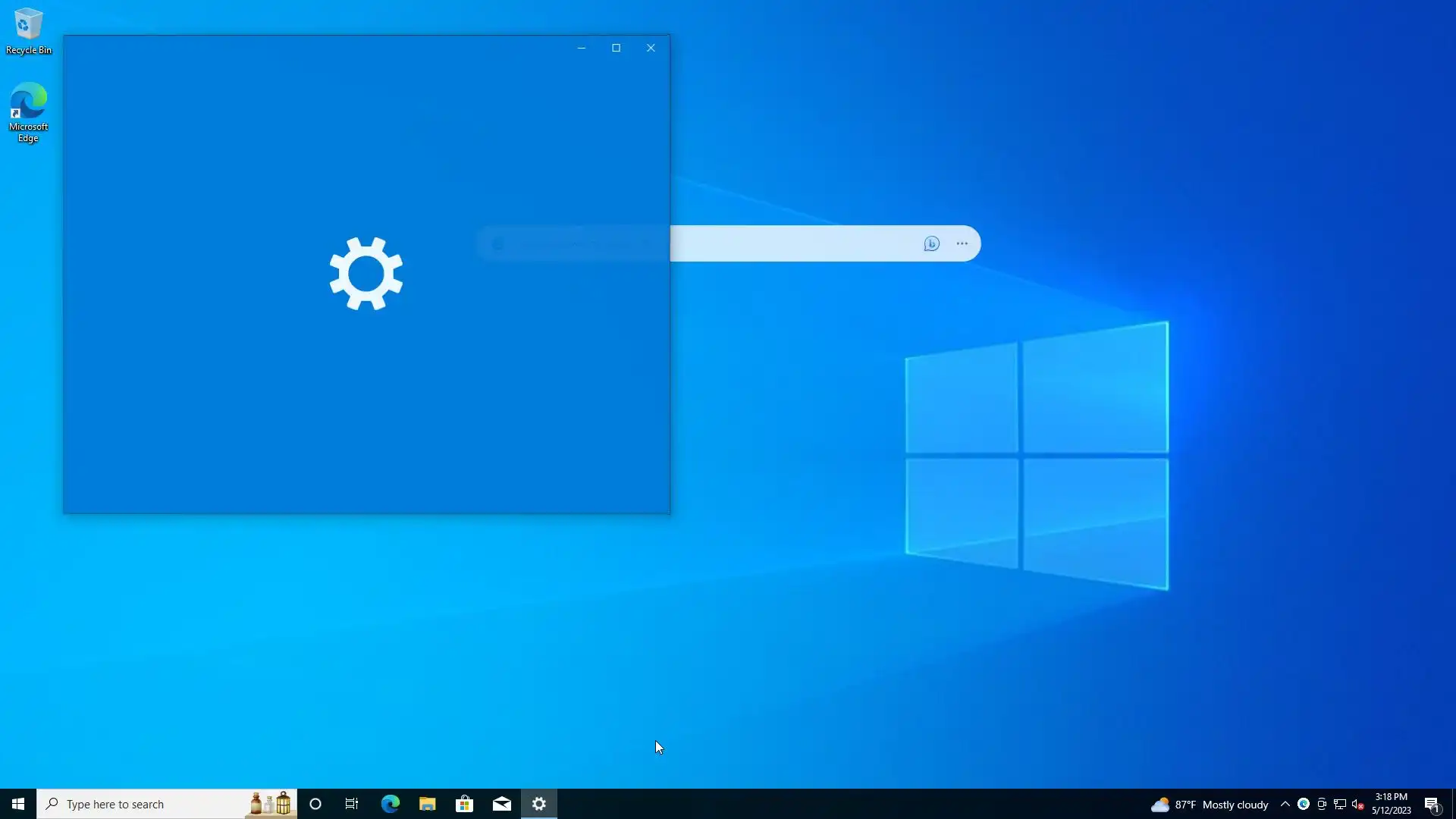Image resolution: width=1456 pixels, height=819 pixels.
Task: Open the Start menu
Action: coord(18,804)
